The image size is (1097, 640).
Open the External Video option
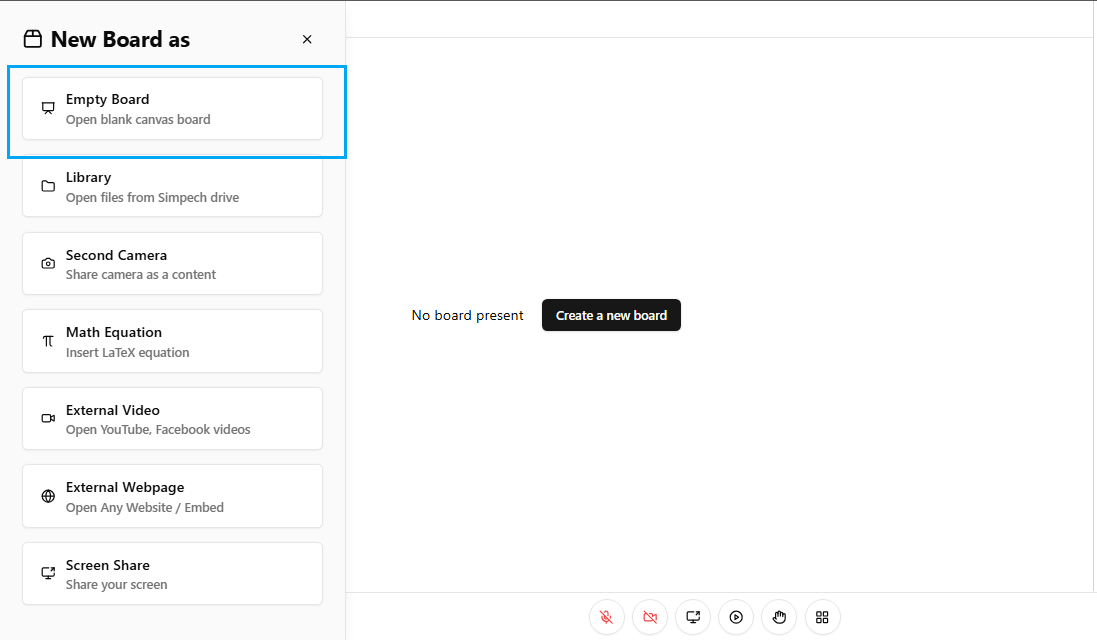172,419
